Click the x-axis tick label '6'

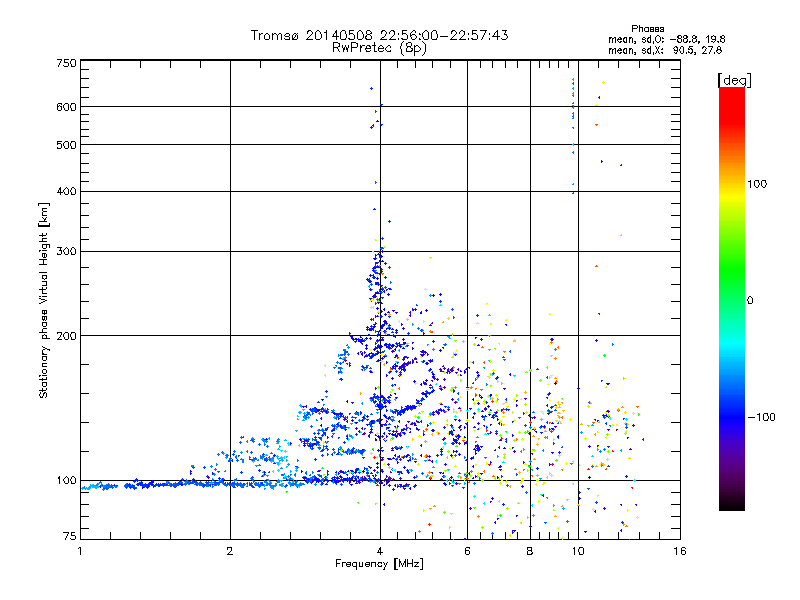[x=467, y=551]
